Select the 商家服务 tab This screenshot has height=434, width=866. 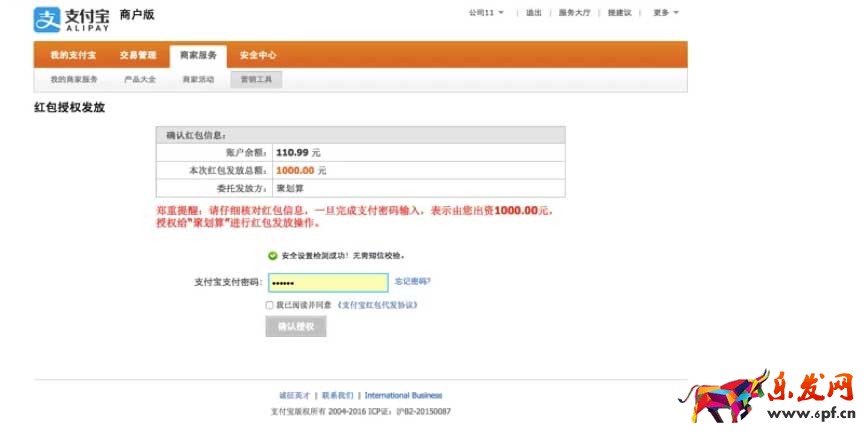click(198, 55)
